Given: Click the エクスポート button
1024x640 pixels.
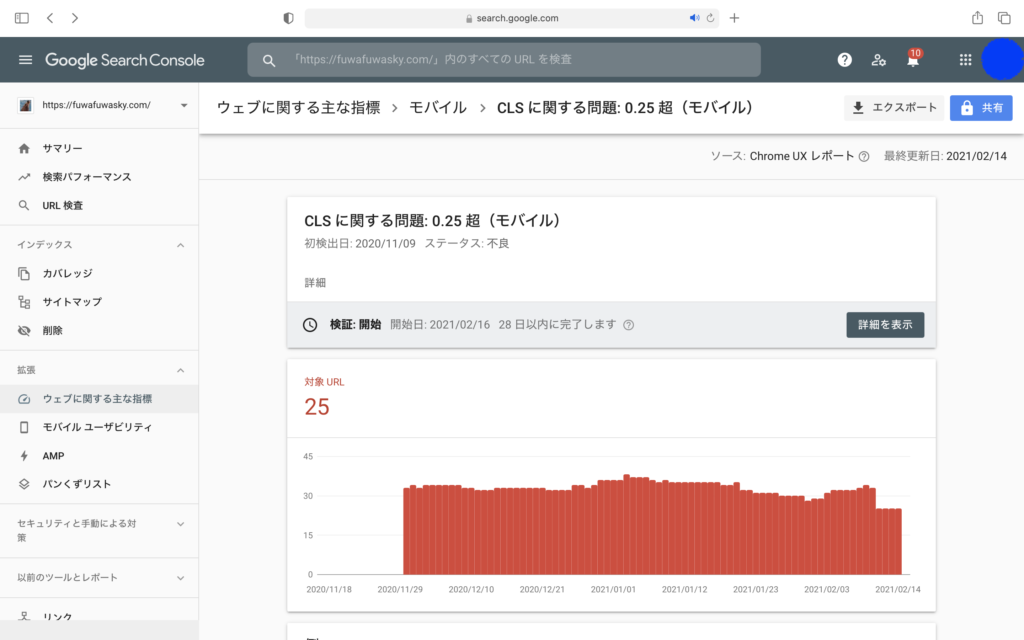Looking at the screenshot, I should 894,108.
